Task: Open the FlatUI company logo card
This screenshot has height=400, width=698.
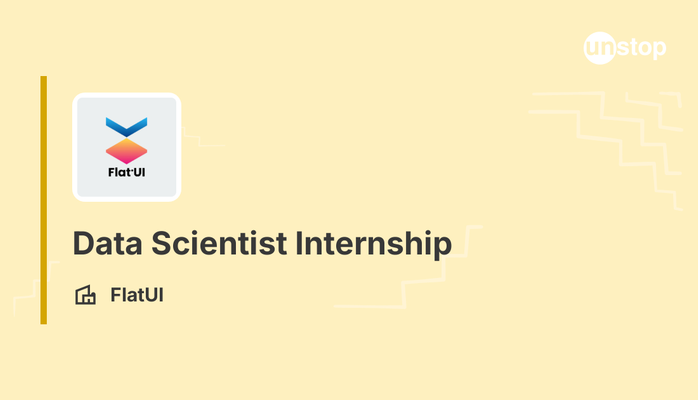Action: [127, 147]
